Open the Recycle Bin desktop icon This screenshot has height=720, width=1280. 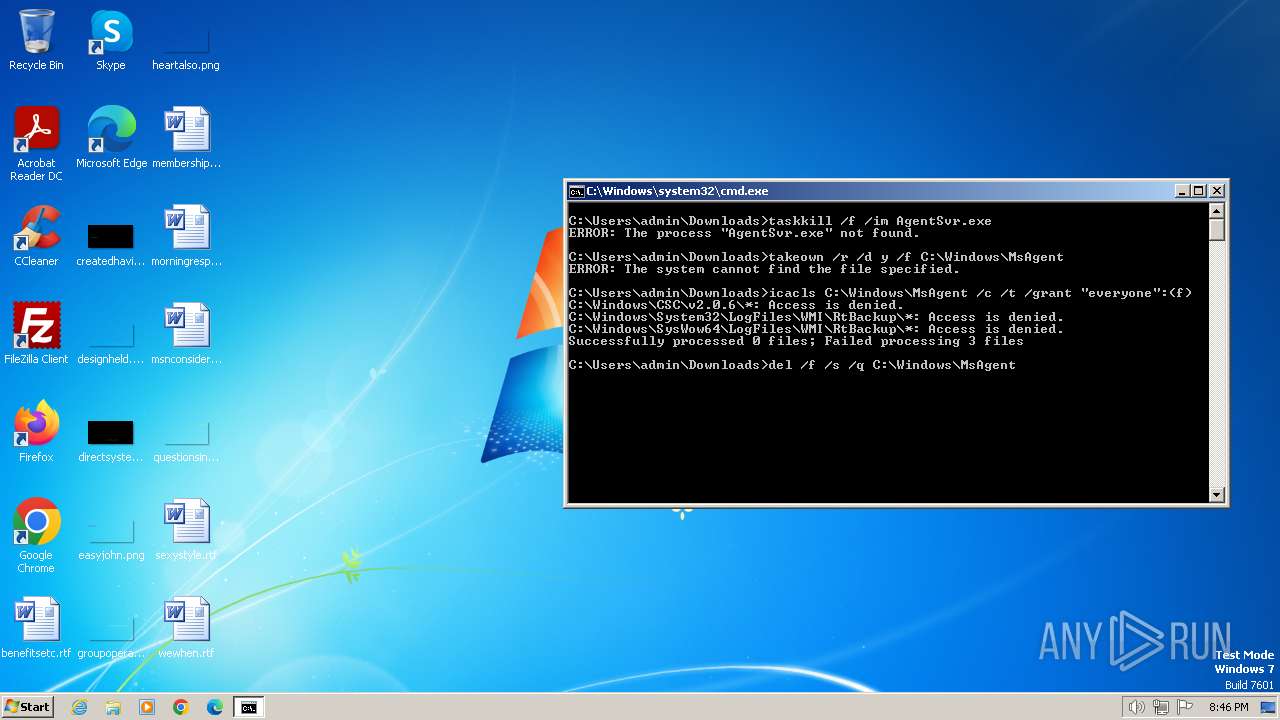tap(36, 40)
